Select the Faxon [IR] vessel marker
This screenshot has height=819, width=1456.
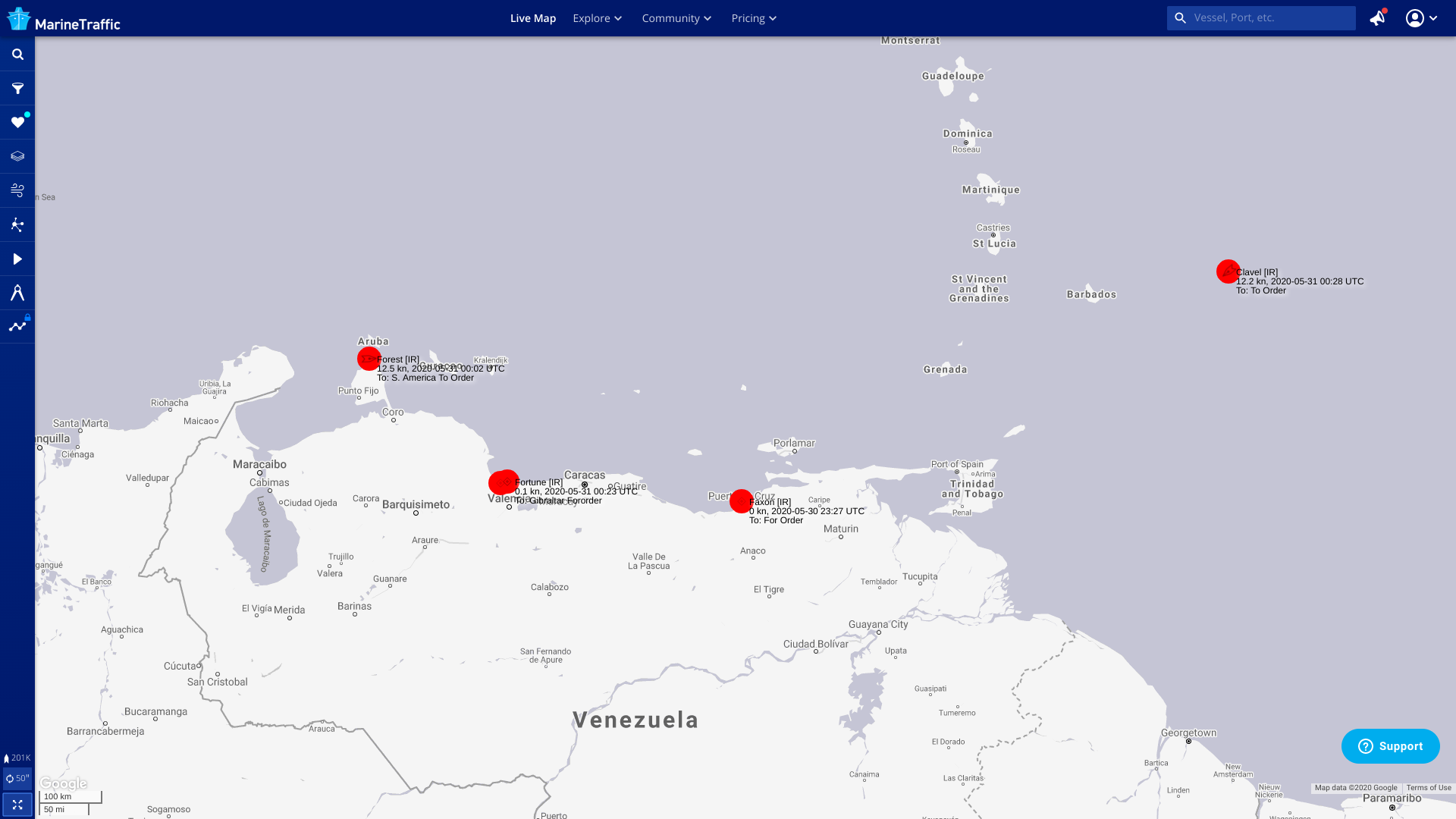tap(741, 500)
